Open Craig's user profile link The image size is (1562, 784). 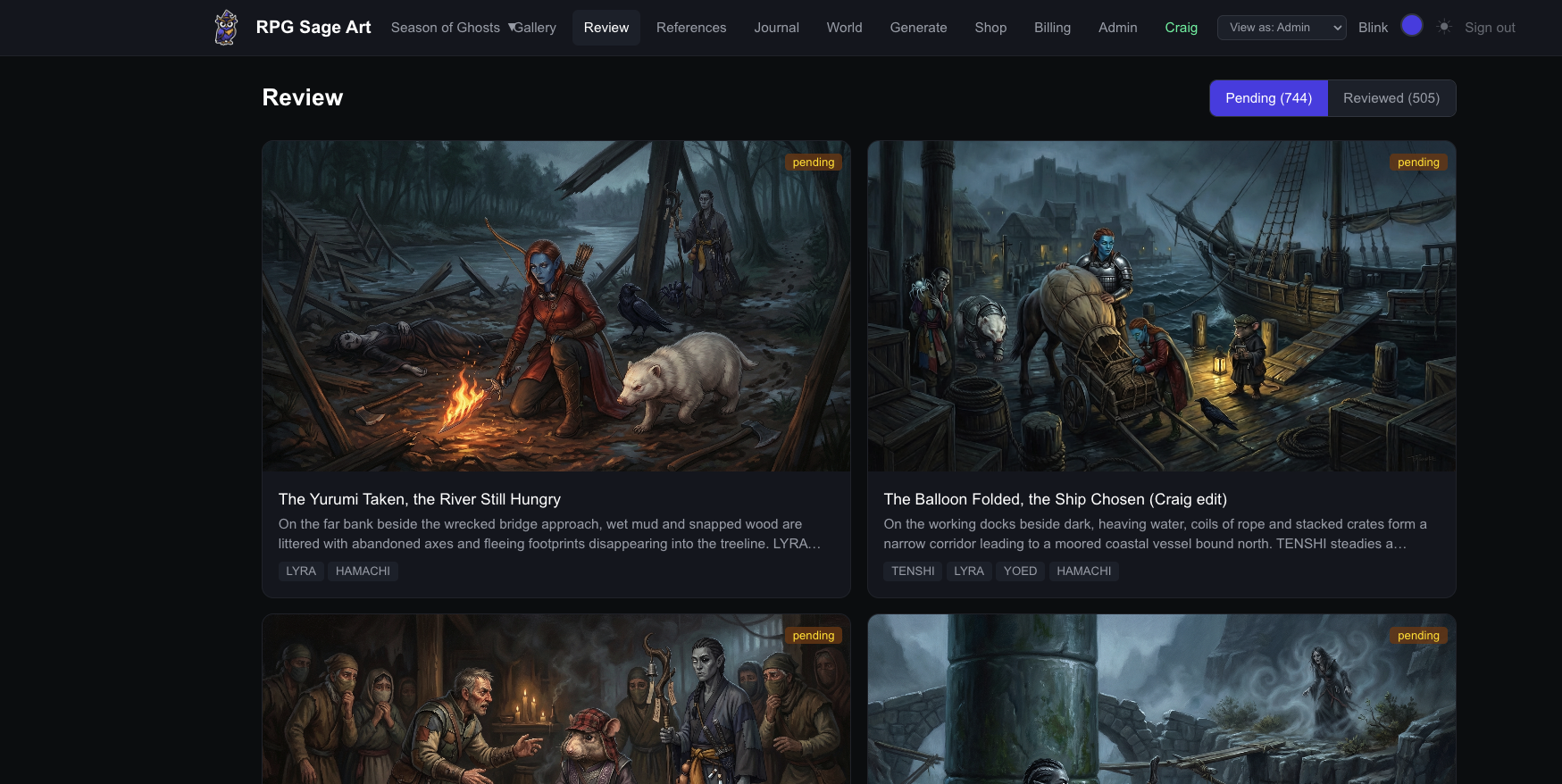[1181, 28]
